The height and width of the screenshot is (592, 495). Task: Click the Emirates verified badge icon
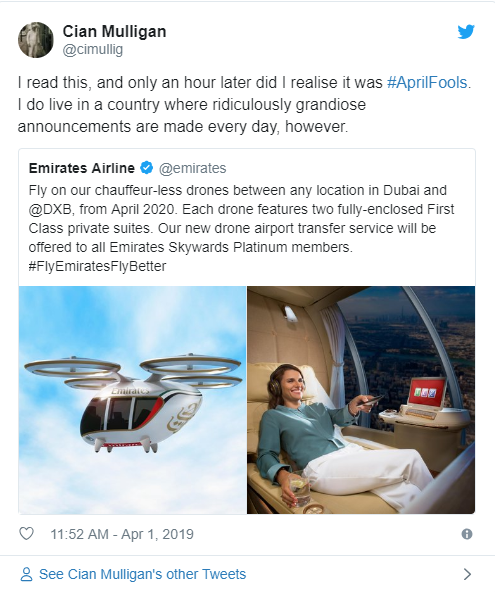pos(146,168)
